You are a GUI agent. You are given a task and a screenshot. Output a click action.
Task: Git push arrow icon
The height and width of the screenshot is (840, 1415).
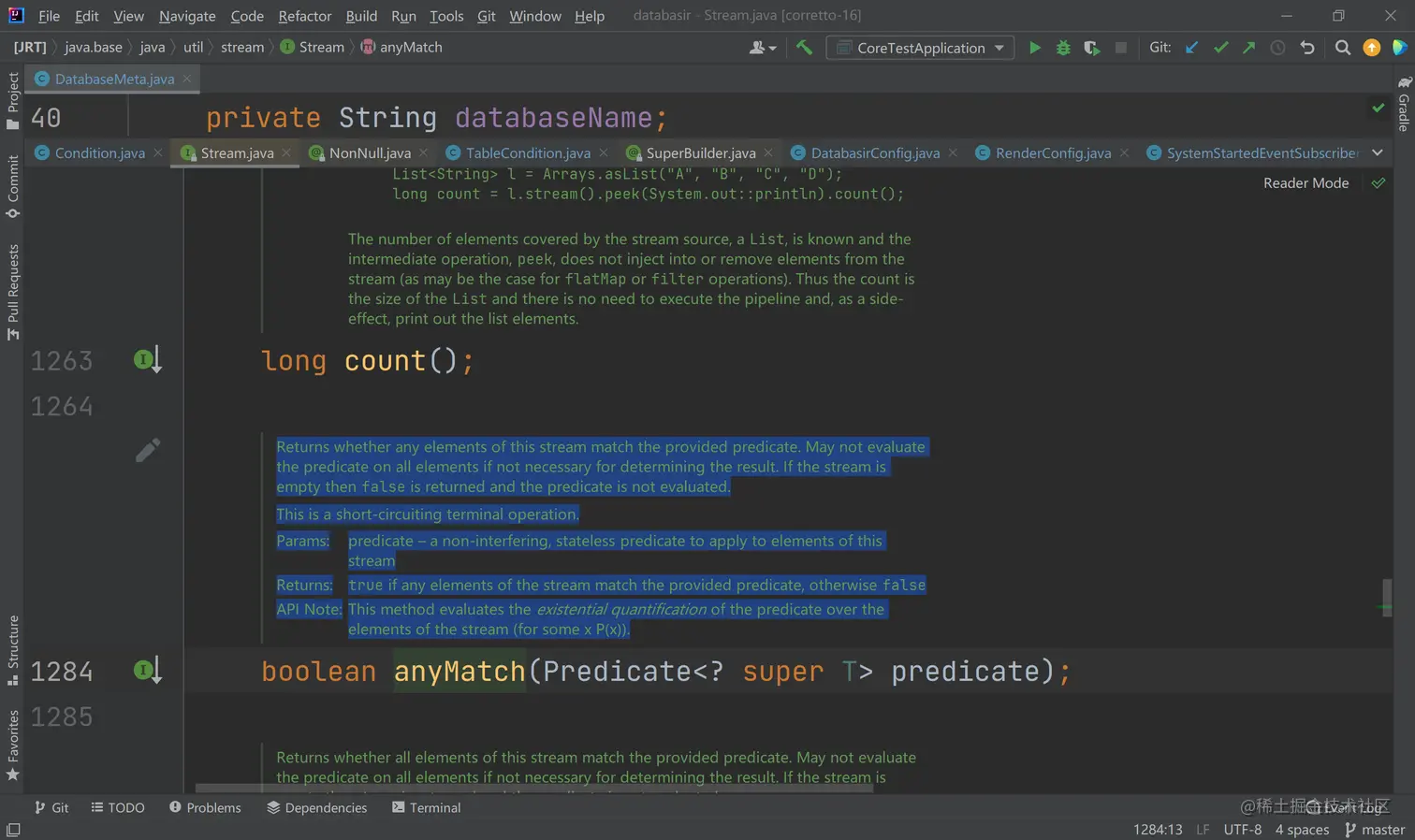point(1248,48)
